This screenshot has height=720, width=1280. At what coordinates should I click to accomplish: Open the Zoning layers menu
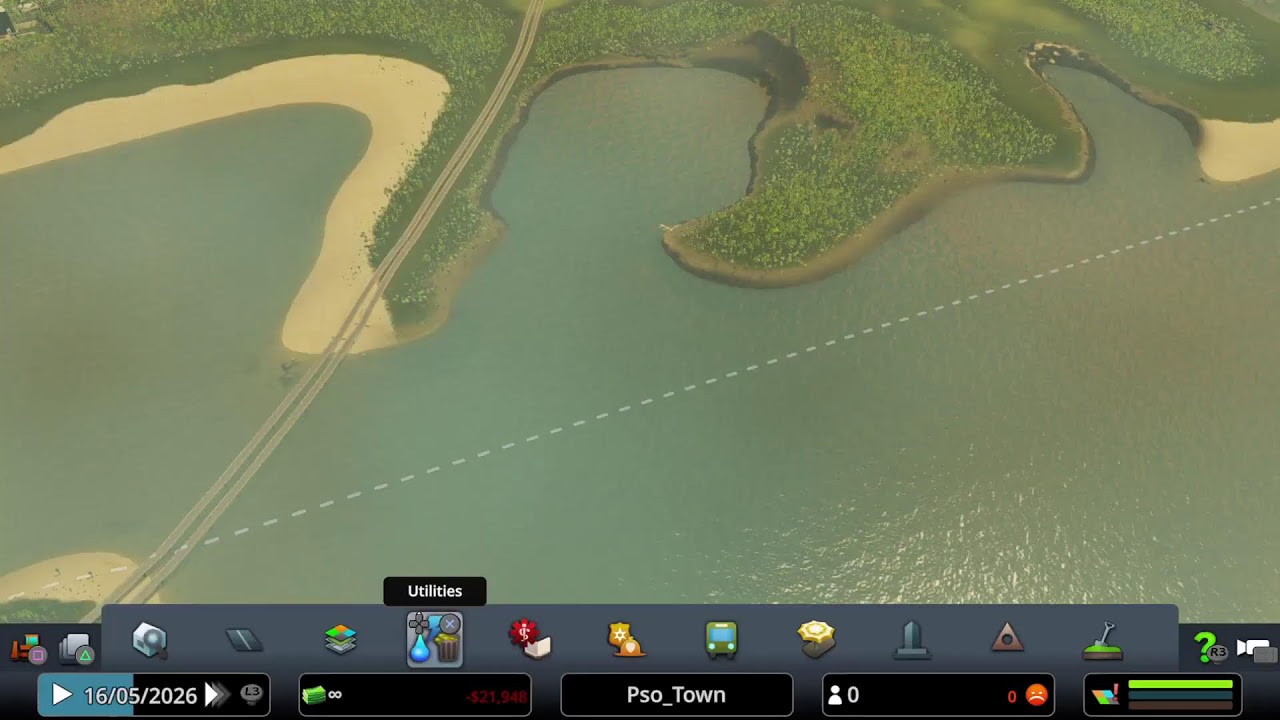coord(340,640)
